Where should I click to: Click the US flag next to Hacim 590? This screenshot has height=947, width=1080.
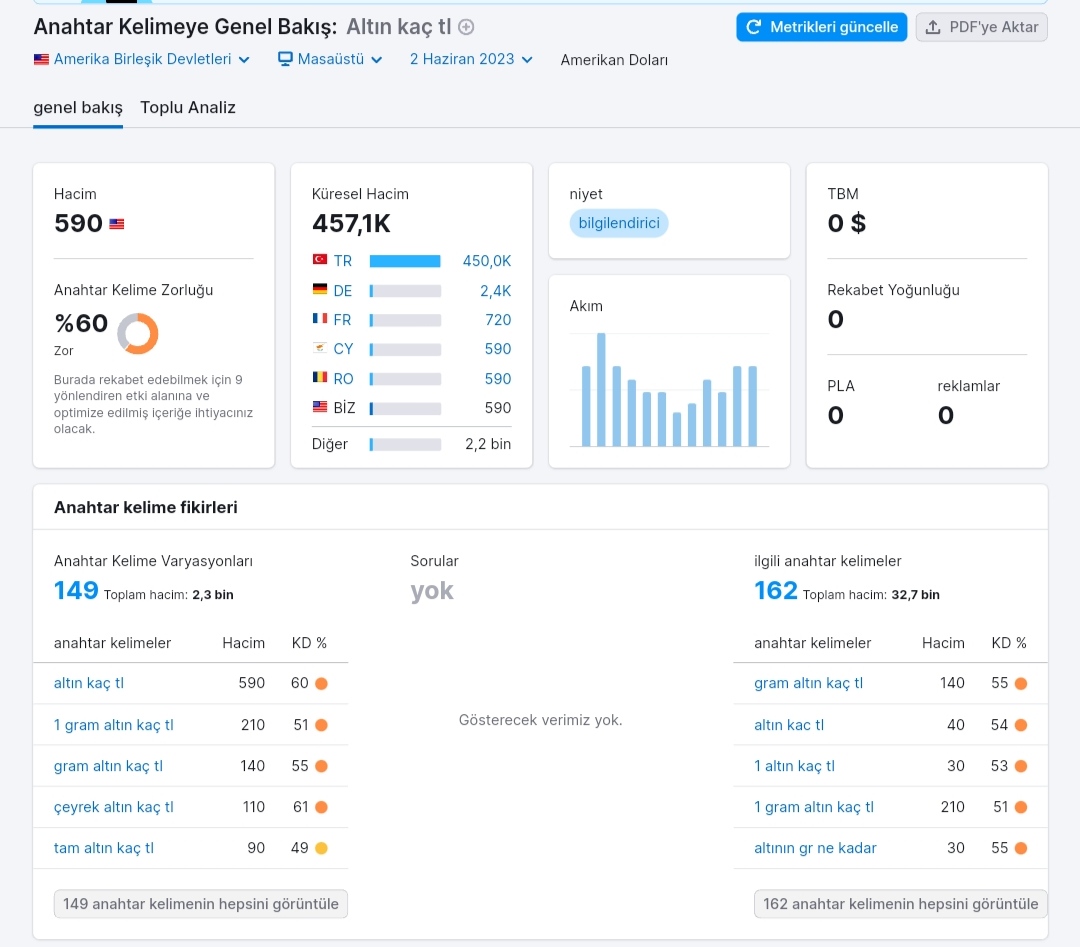(117, 224)
